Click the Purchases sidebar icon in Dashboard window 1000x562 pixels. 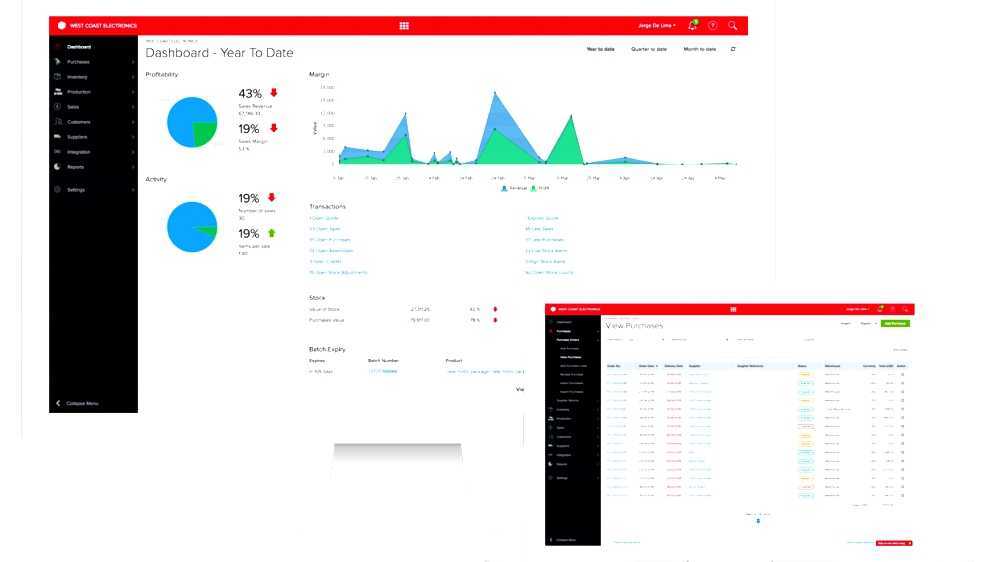coord(57,62)
